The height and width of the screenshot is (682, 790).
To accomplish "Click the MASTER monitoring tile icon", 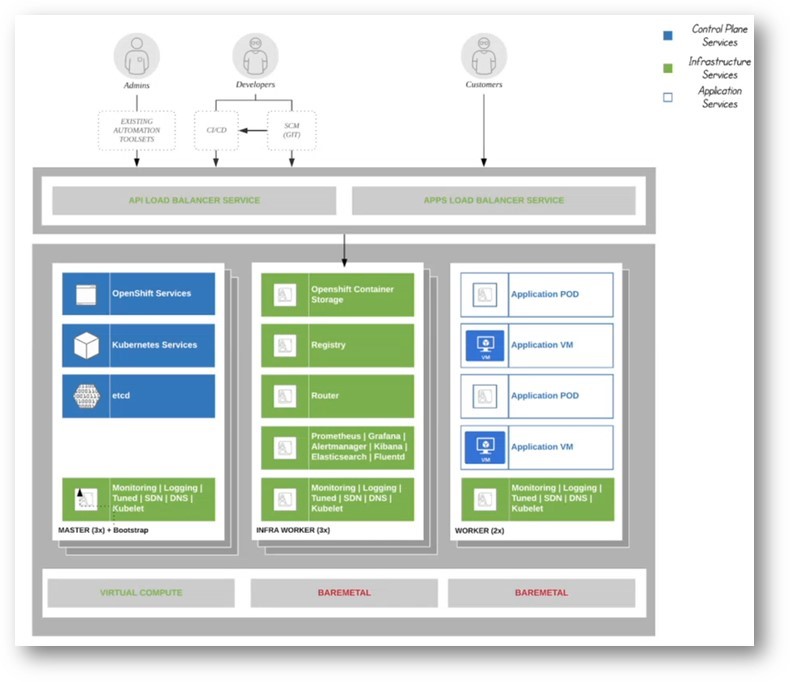I will click(86, 499).
